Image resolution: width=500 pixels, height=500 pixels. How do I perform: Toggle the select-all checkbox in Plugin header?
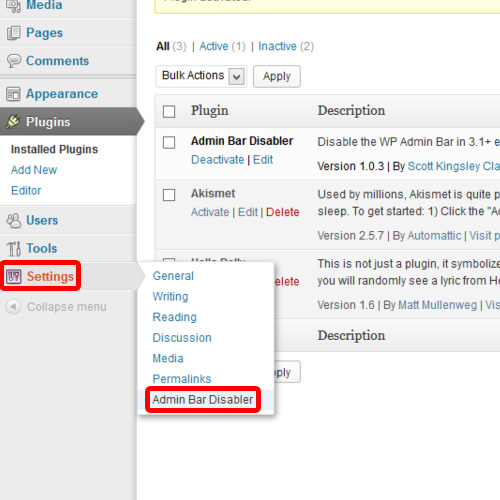point(169,111)
